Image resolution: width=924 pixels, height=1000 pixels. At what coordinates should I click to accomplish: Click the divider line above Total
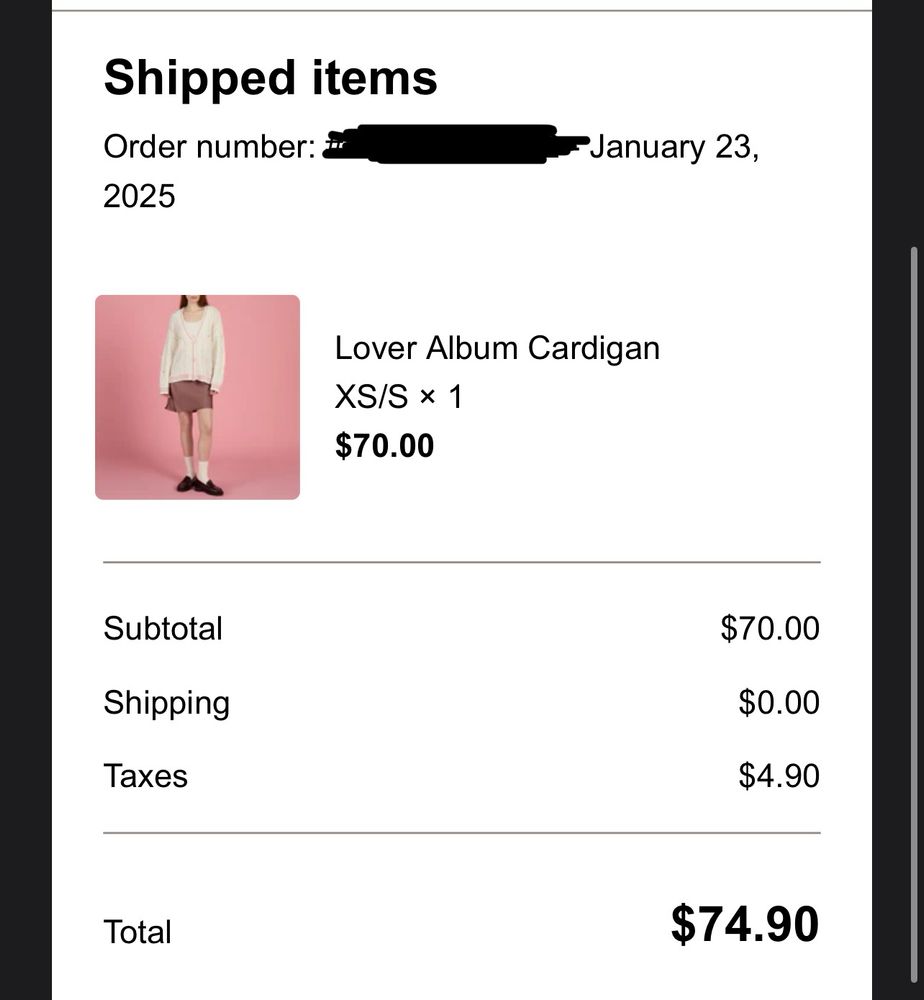[461, 832]
